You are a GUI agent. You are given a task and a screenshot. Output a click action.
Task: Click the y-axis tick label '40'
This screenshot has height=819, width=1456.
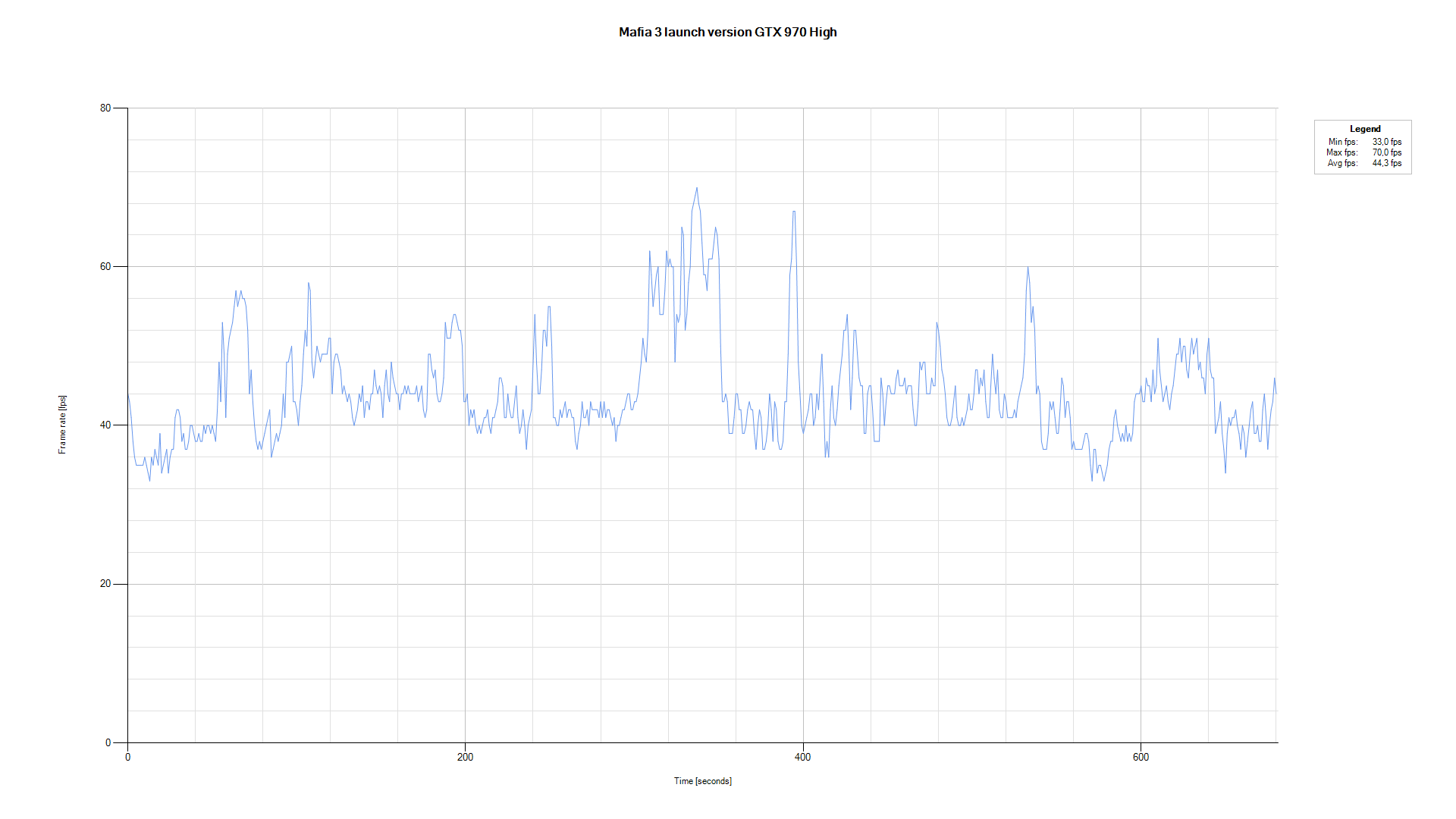(105, 425)
